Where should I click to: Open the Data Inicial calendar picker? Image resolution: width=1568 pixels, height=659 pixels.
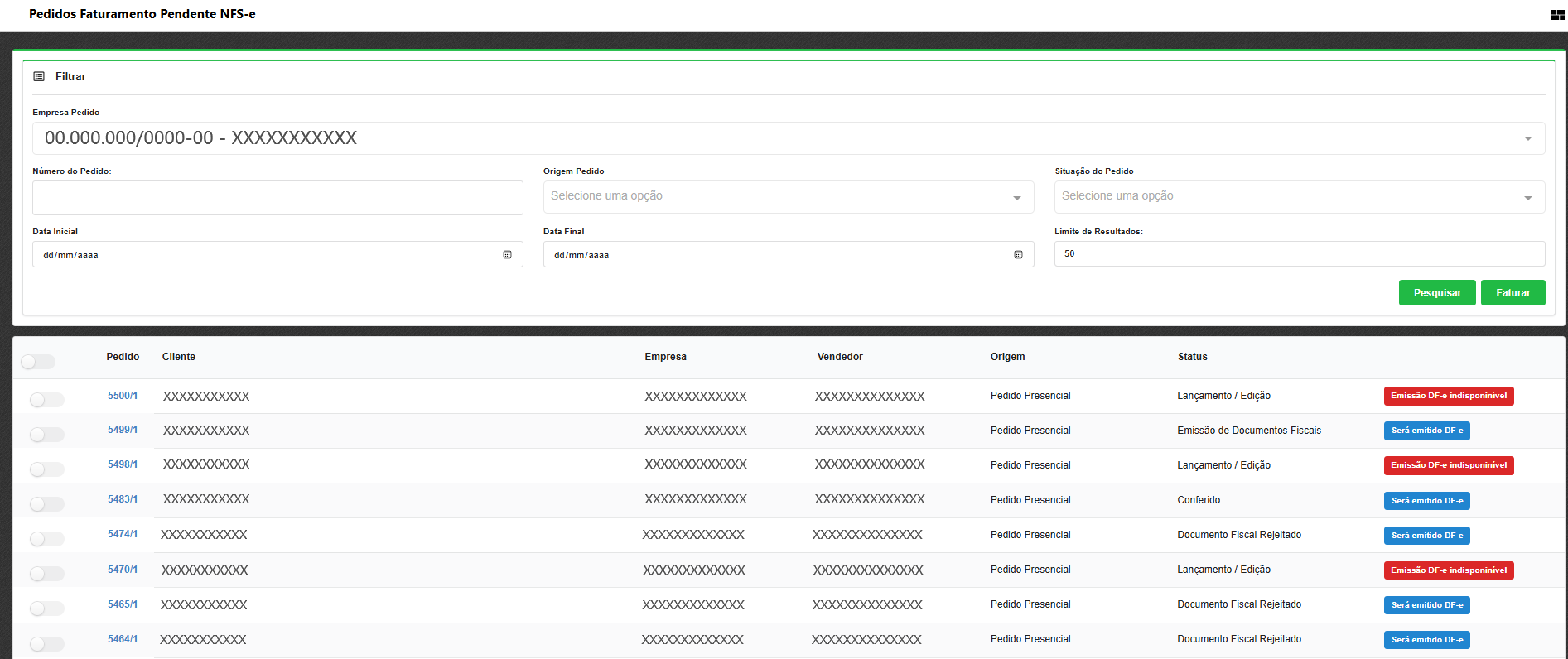click(507, 255)
